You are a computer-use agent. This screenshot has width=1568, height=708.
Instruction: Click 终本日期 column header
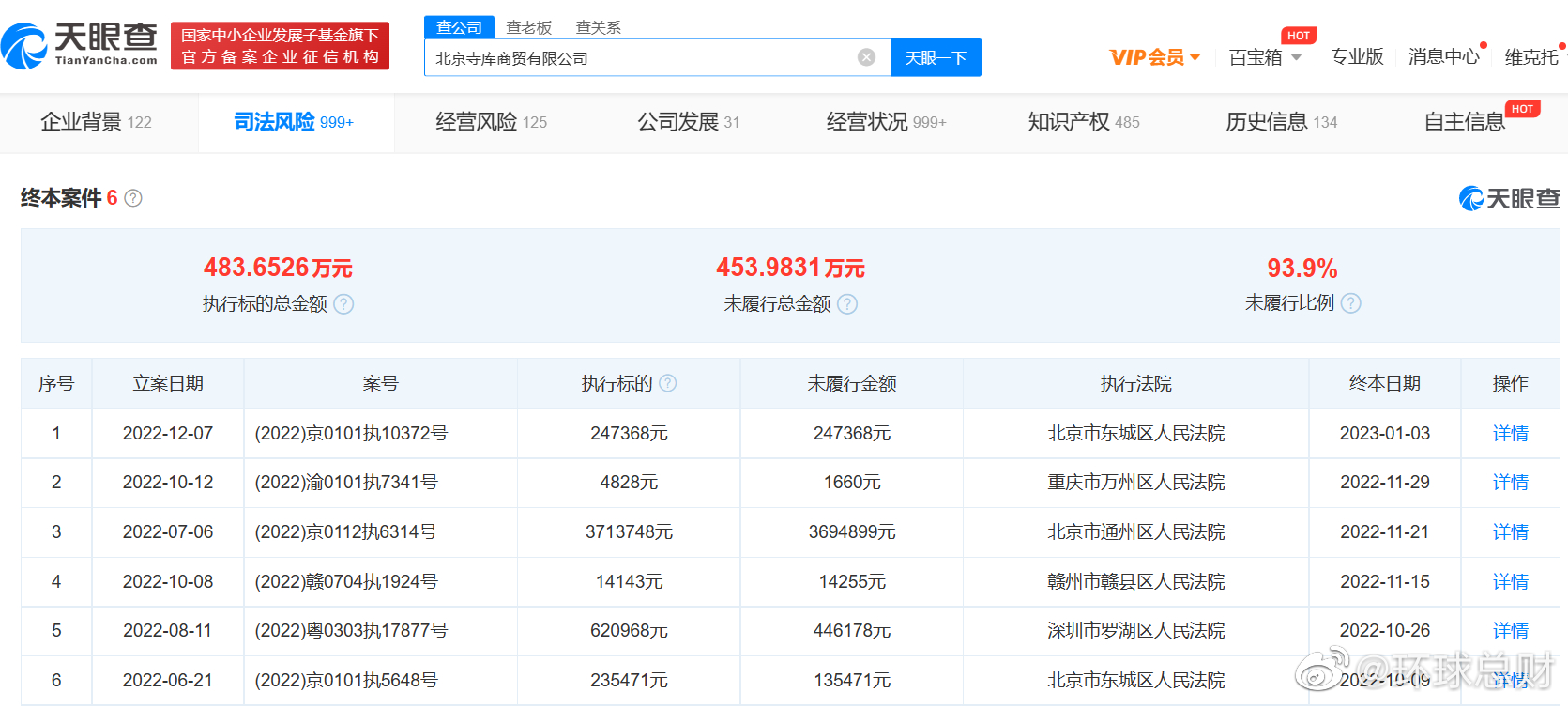pyautogui.click(x=1385, y=383)
